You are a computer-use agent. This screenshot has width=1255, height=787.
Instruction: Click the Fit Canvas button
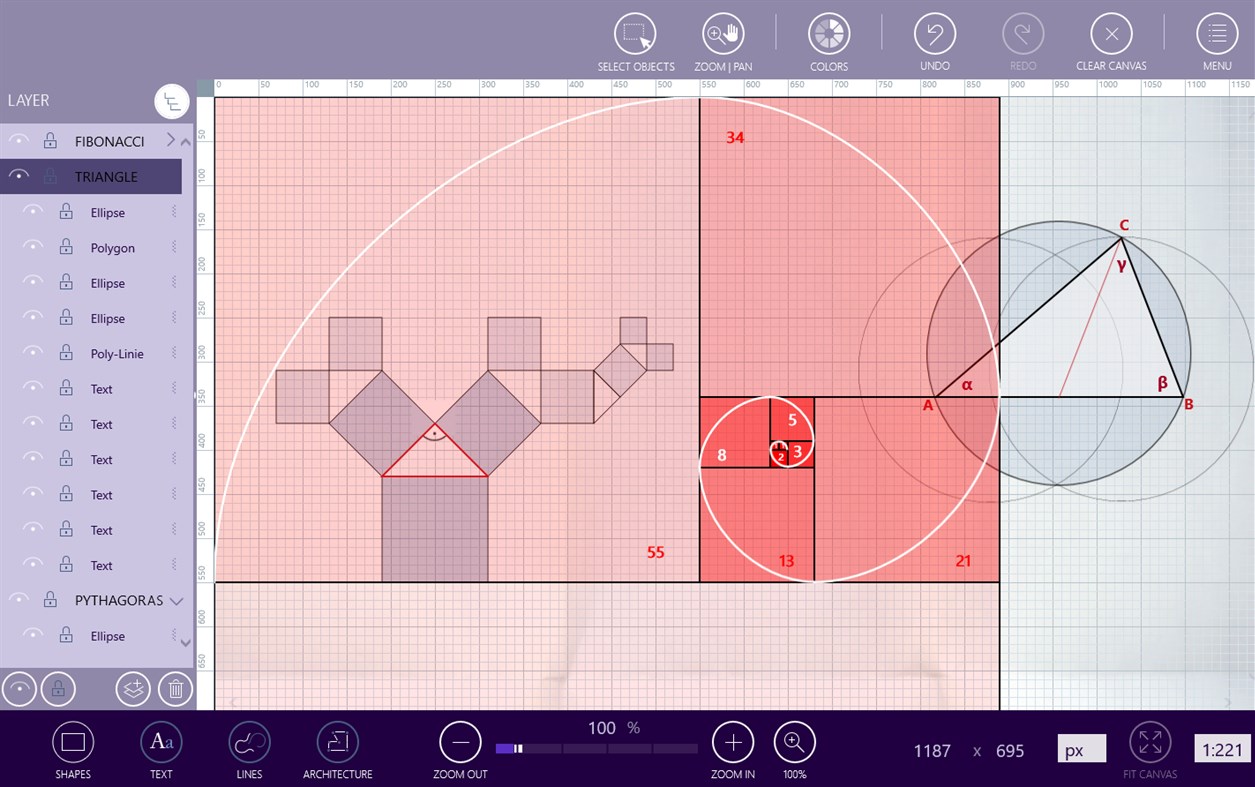point(1150,743)
